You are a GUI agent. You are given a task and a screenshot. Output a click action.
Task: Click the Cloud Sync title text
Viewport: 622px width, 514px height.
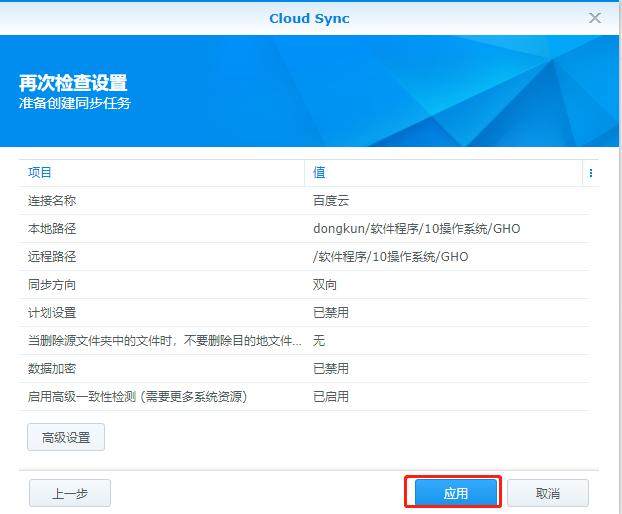pos(309,18)
